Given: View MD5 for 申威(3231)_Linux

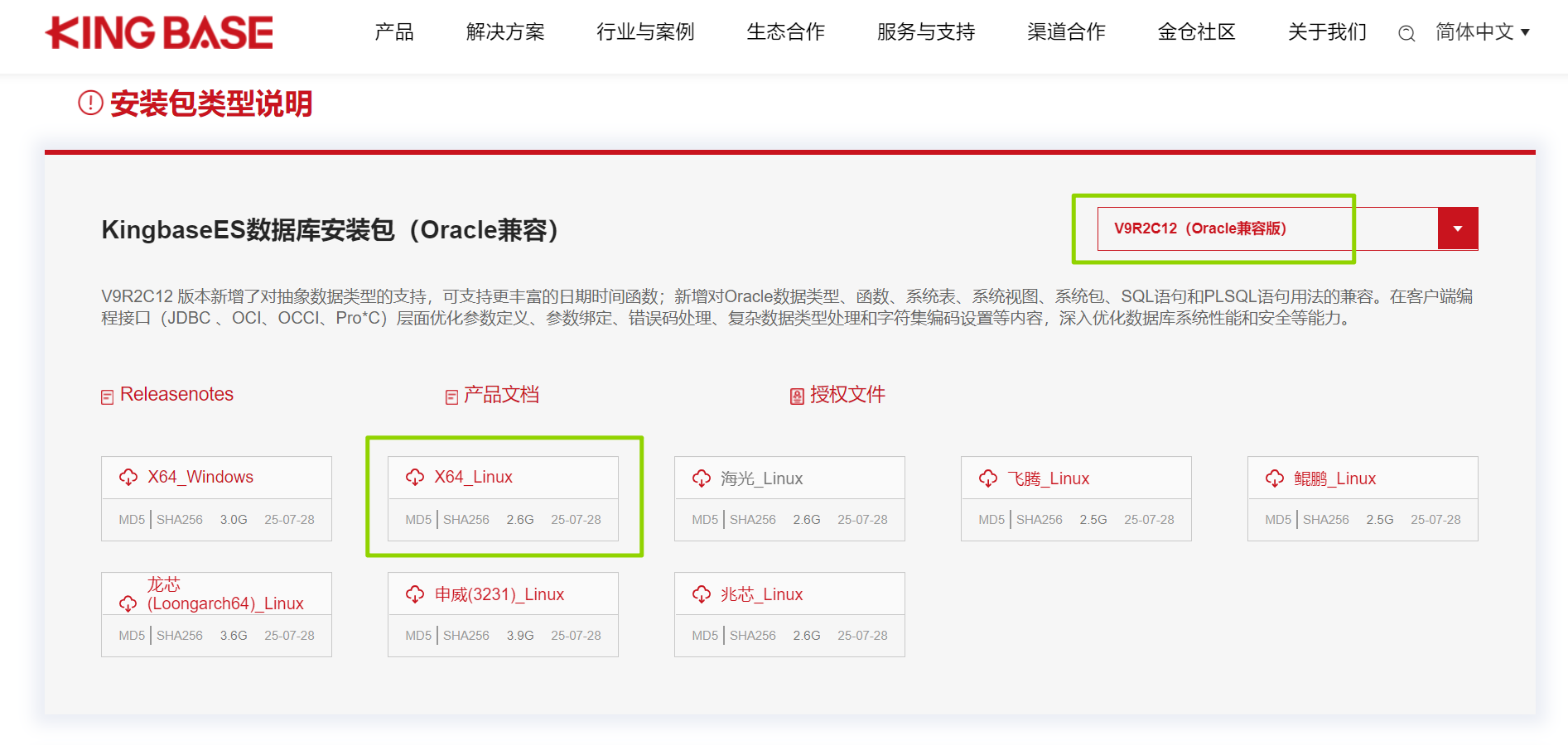Looking at the screenshot, I should tap(418, 636).
